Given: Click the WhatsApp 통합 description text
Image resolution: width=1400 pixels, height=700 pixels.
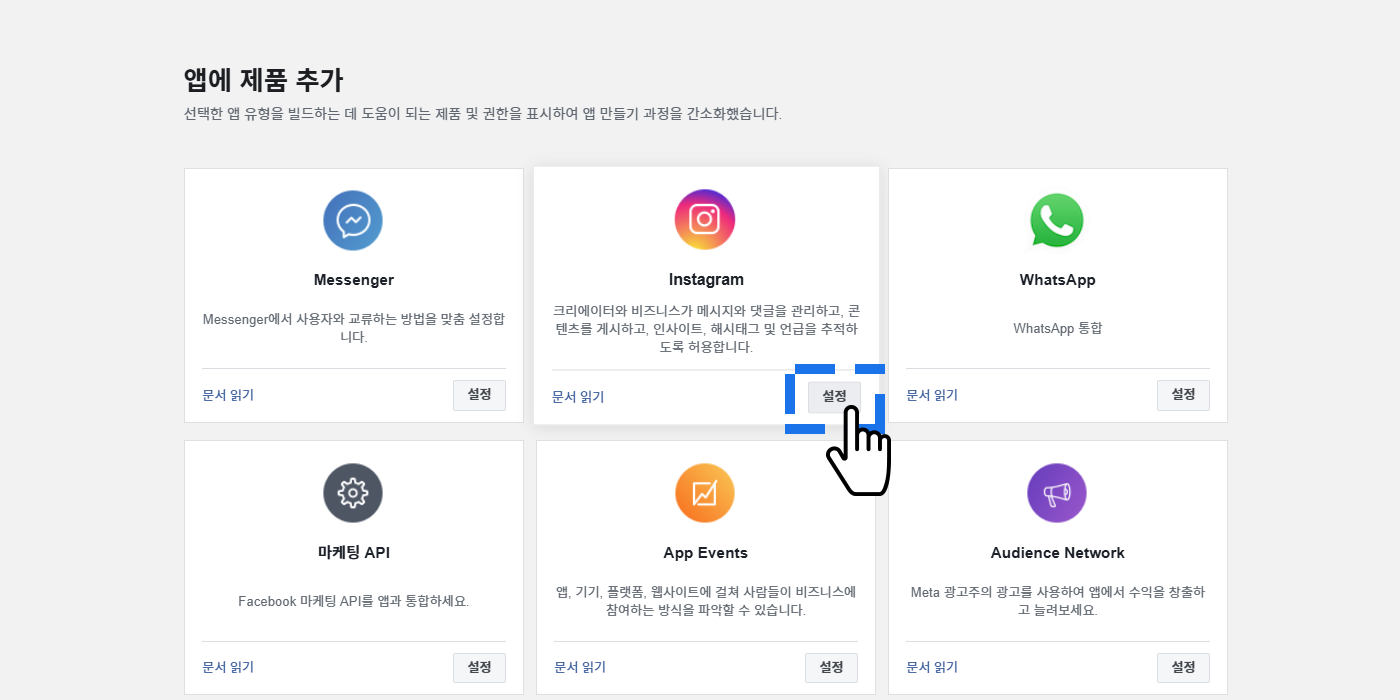Looking at the screenshot, I should click(x=1057, y=328).
